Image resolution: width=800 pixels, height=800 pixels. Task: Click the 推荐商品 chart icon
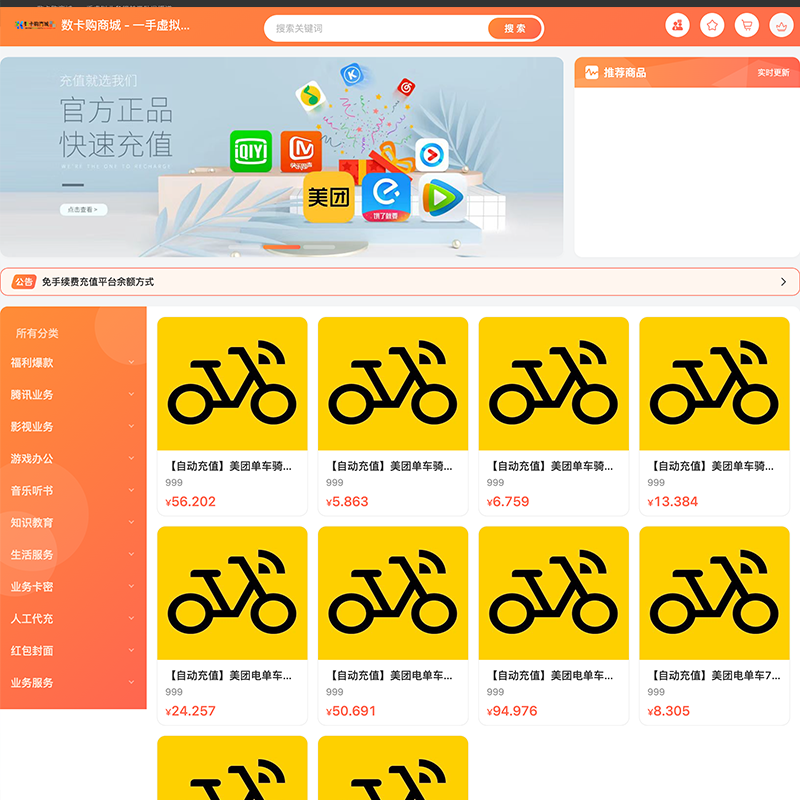(x=591, y=73)
